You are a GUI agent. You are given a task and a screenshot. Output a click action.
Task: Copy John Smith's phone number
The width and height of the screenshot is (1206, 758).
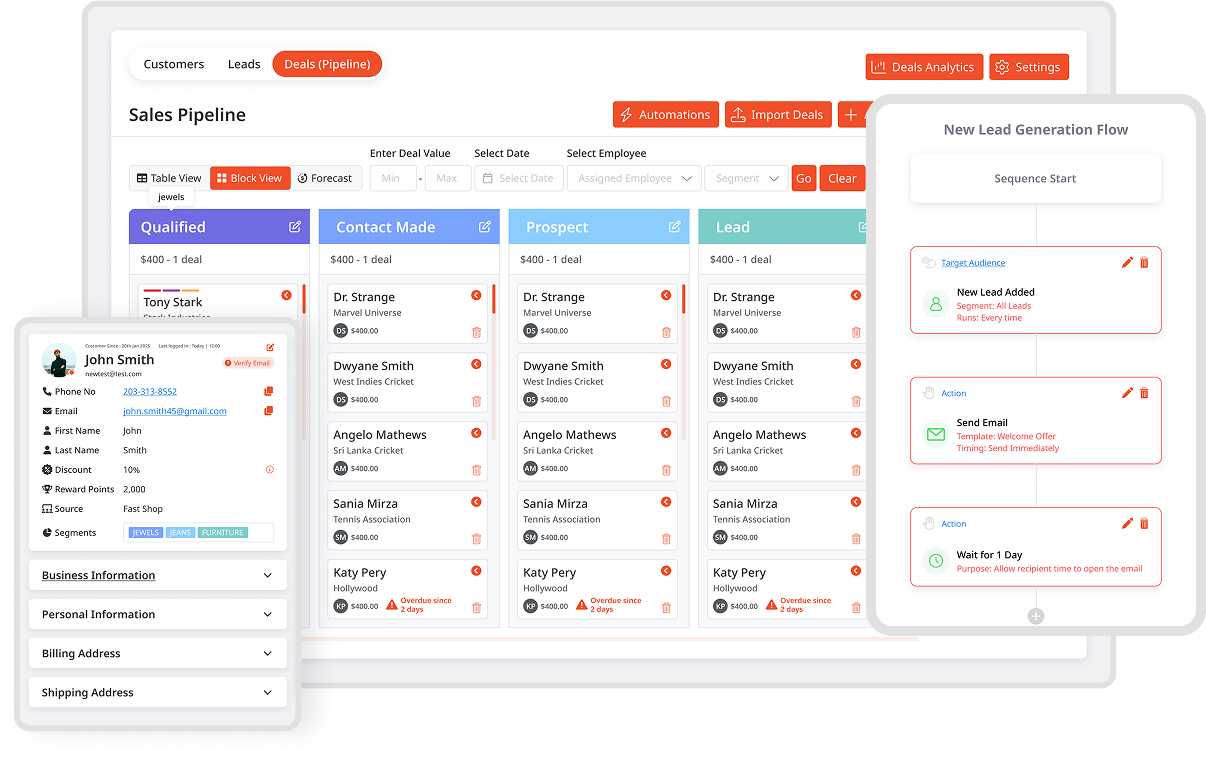tap(268, 392)
